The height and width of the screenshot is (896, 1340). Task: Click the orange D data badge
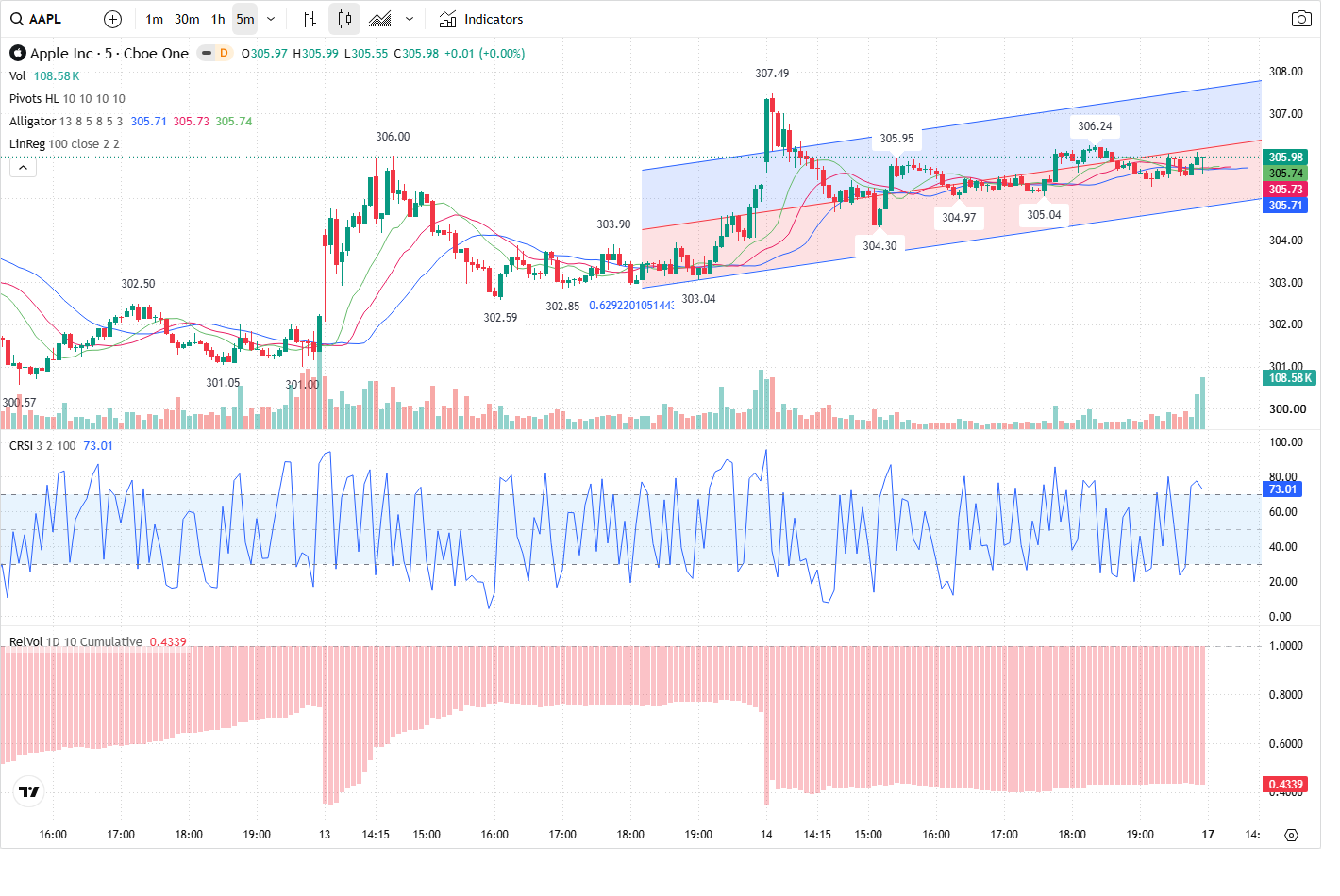coord(224,53)
